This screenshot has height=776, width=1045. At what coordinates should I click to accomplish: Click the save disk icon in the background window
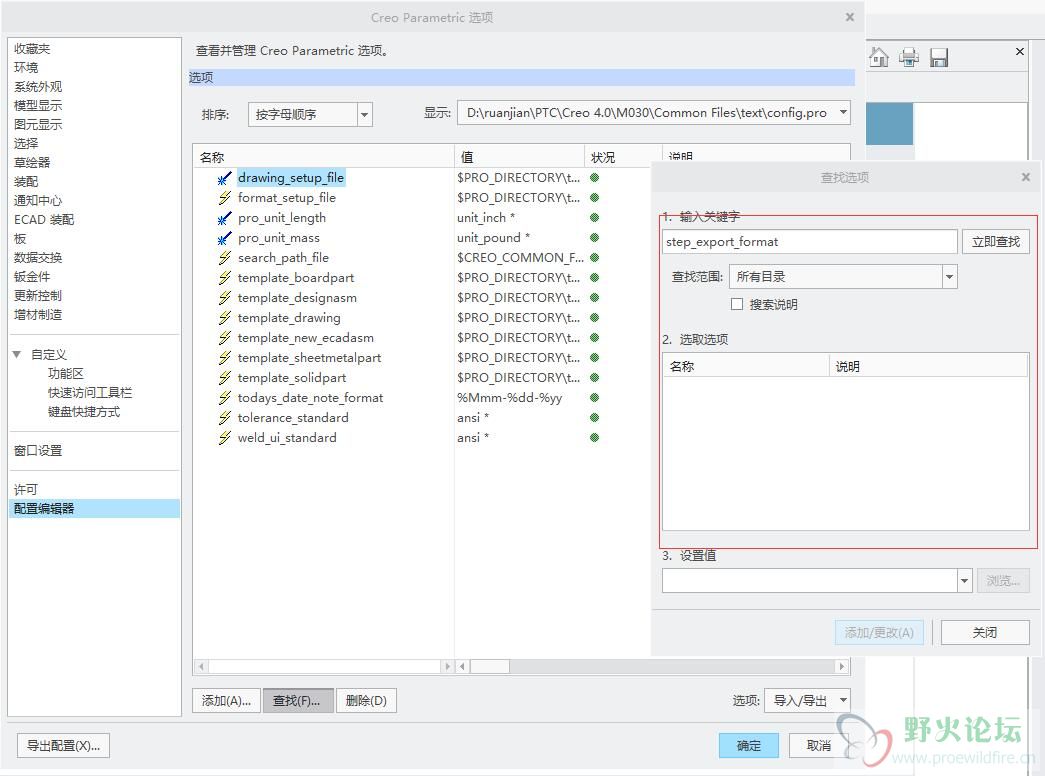(x=939, y=58)
